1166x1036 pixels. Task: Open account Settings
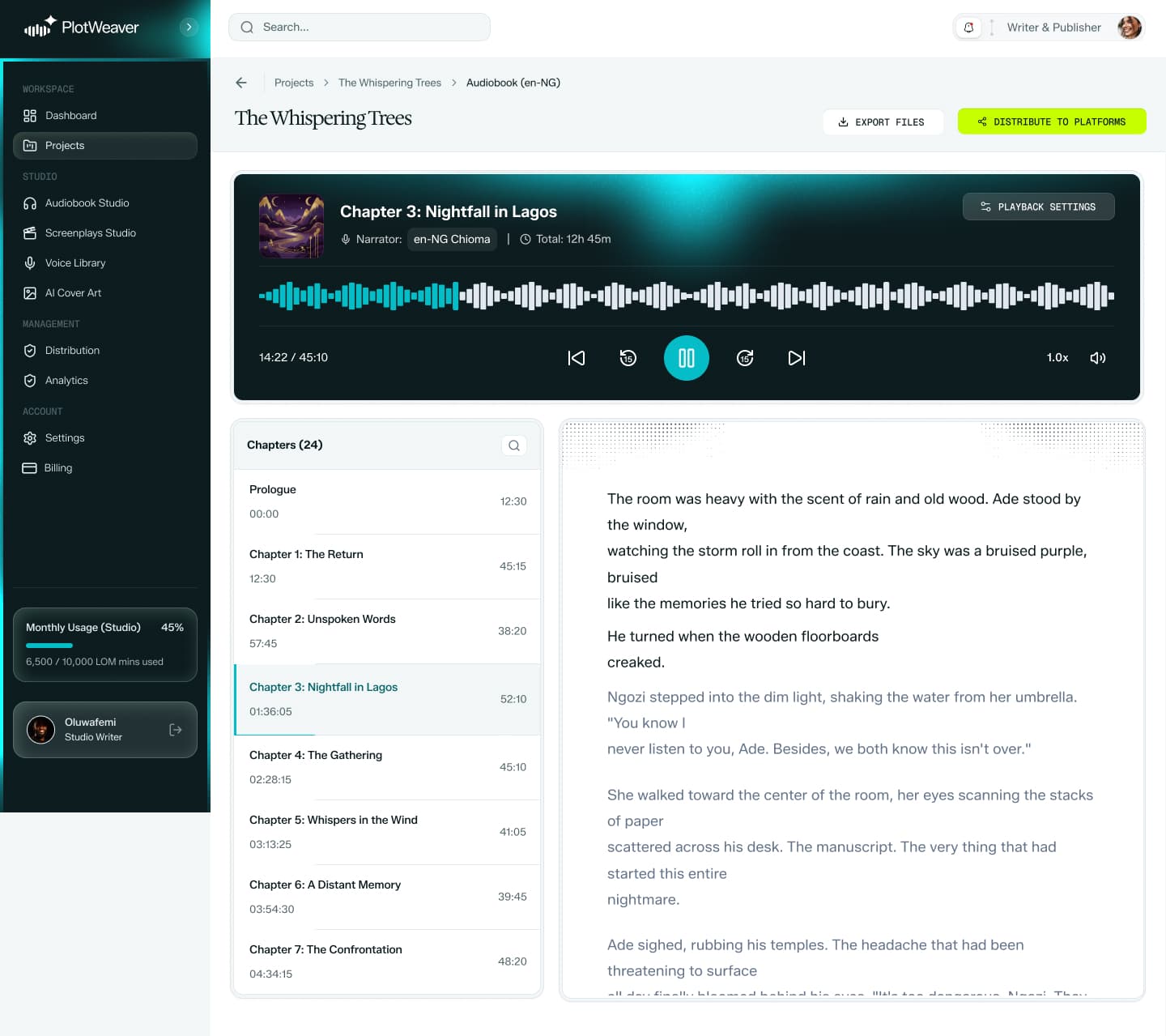[x=105, y=438]
